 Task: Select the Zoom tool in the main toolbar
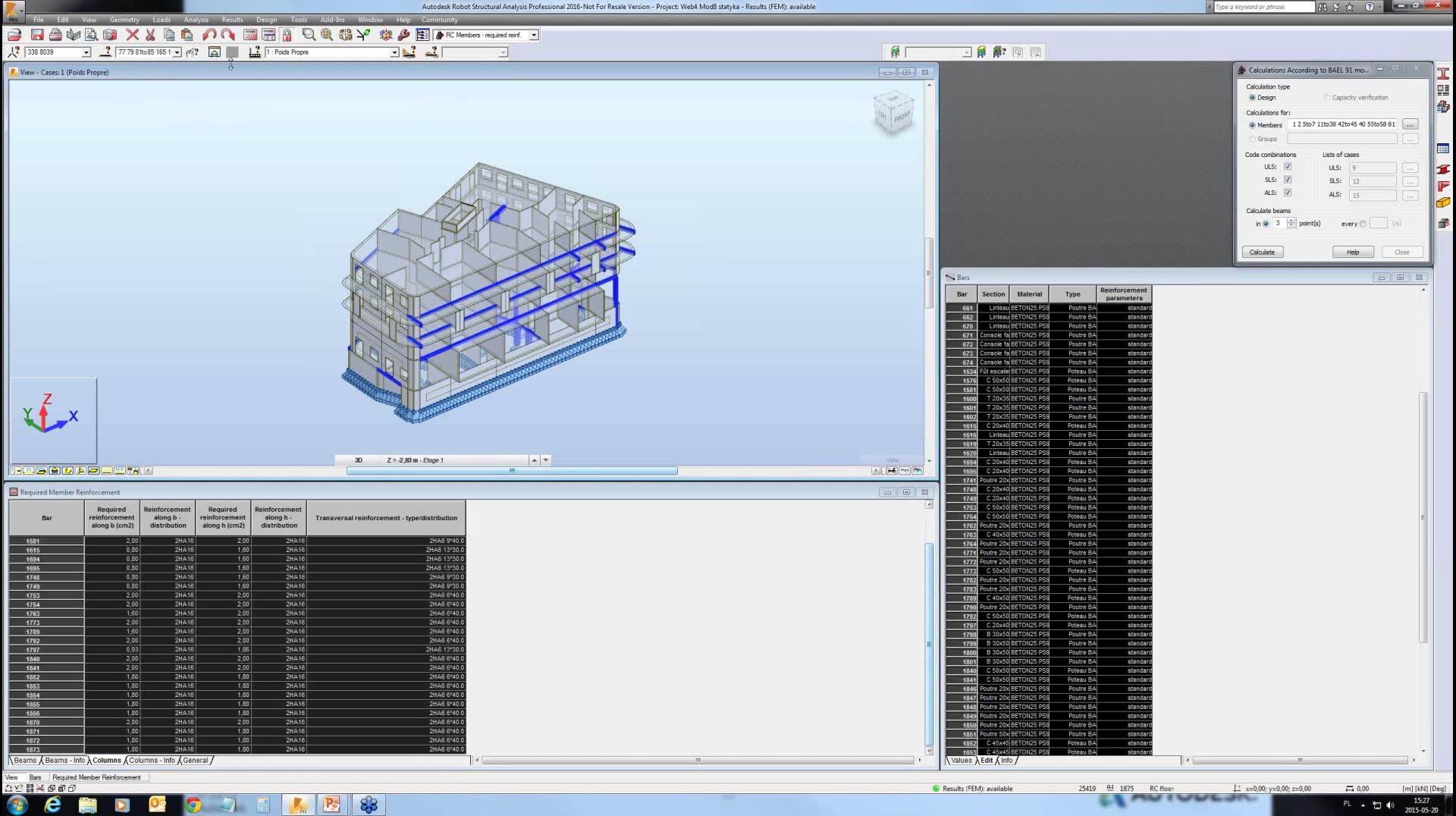click(309, 34)
